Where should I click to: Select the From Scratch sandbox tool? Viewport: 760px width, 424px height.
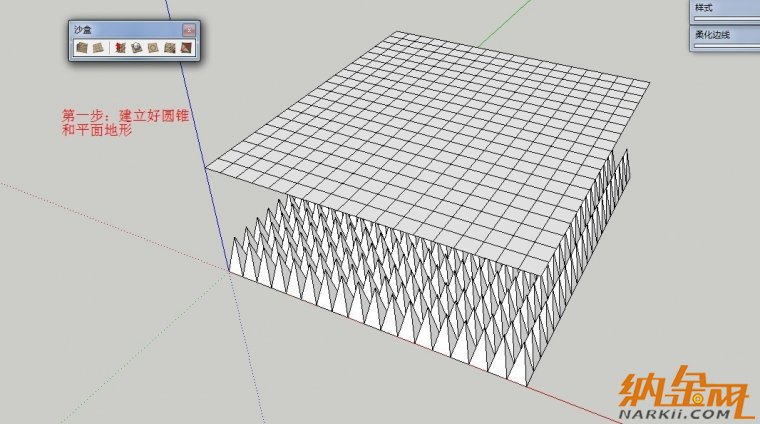click(97, 47)
